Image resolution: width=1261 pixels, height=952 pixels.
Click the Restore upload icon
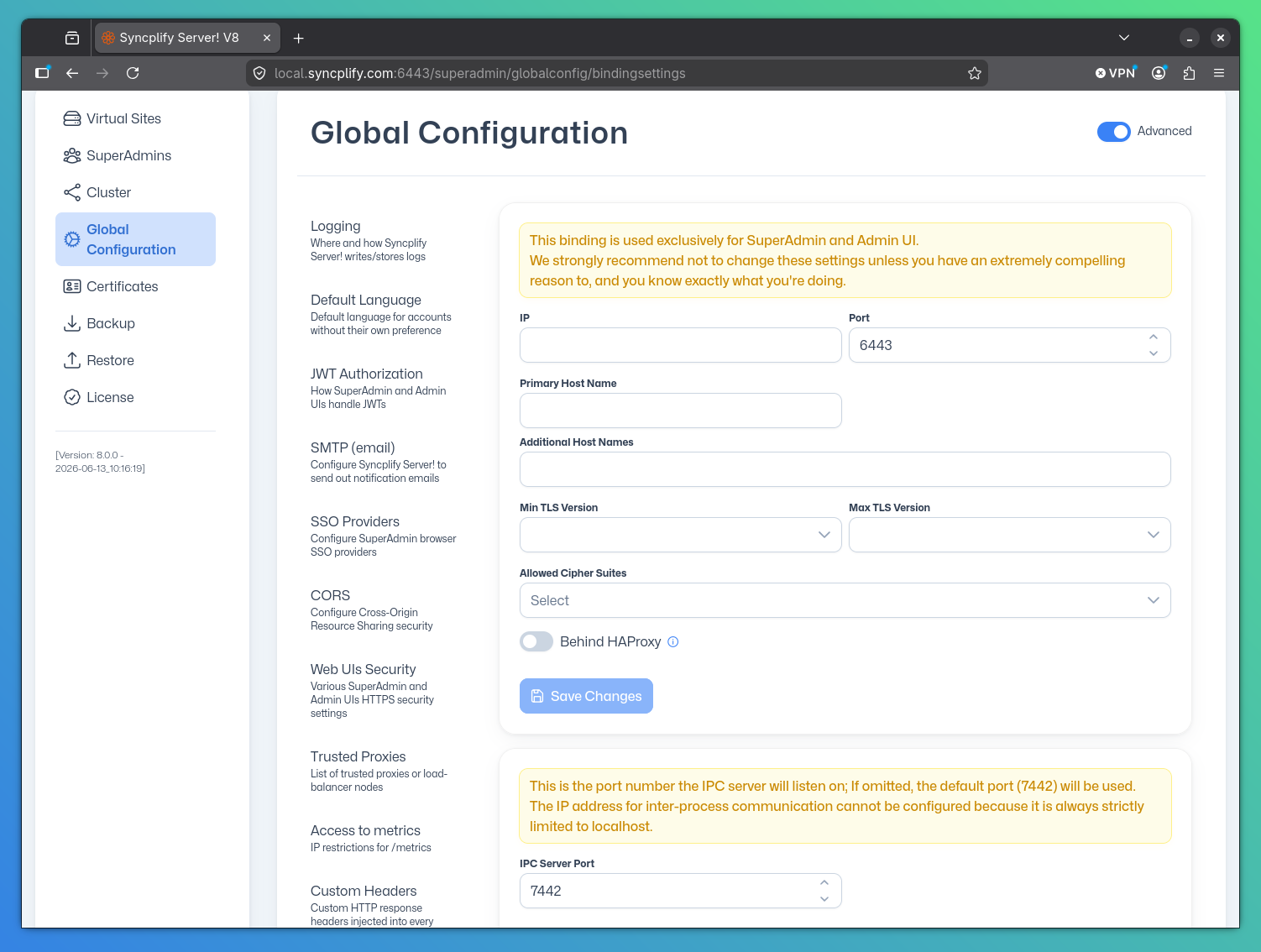coord(72,360)
